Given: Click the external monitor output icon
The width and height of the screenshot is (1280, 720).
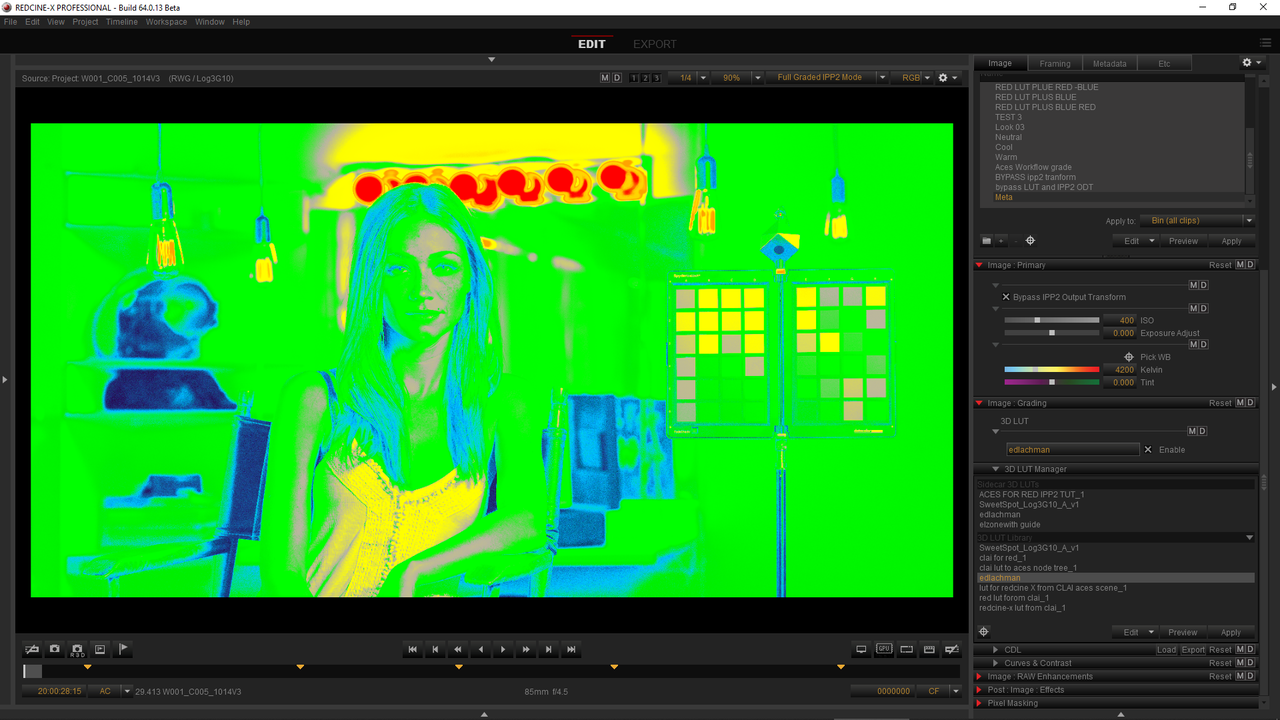Looking at the screenshot, I should [x=861, y=649].
